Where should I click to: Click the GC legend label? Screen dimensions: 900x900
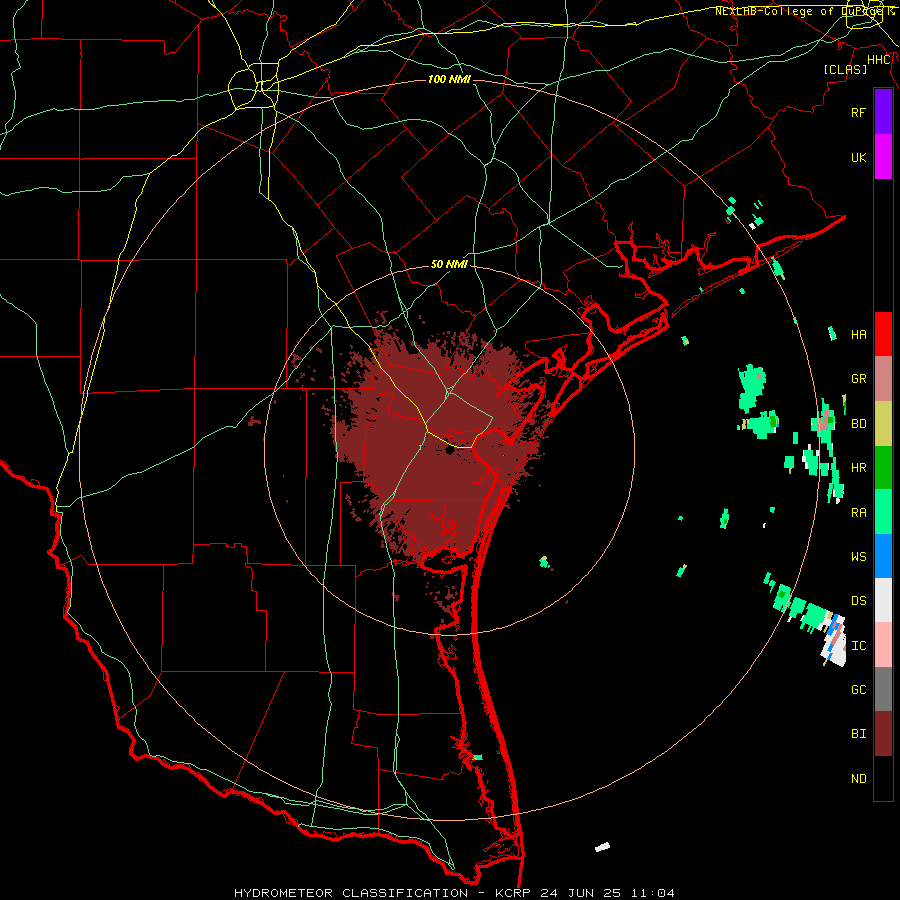coord(858,689)
